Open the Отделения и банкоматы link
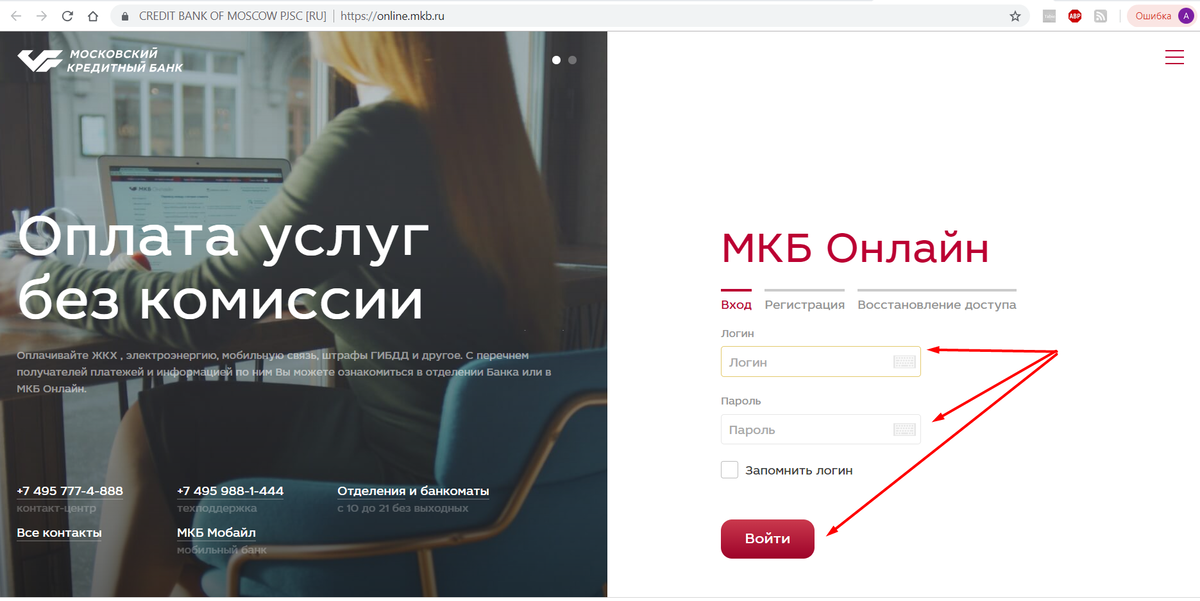Screen dimensions: 1200x601 413,491
